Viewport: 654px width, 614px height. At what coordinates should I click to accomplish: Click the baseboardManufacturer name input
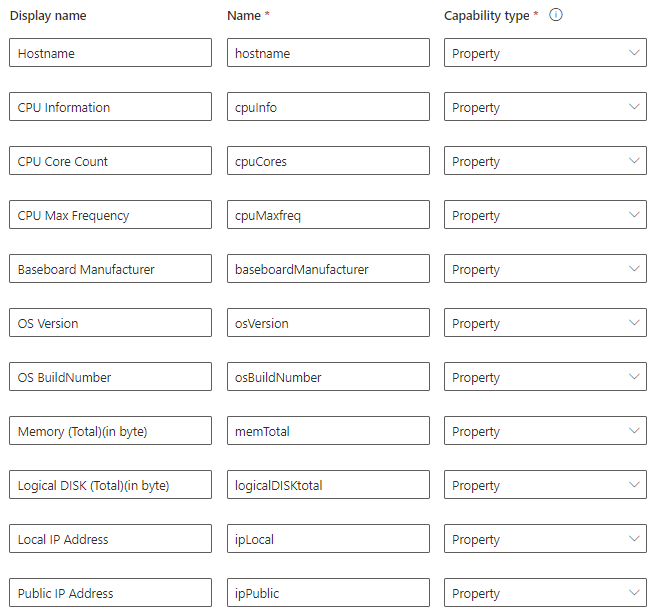[328, 269]
